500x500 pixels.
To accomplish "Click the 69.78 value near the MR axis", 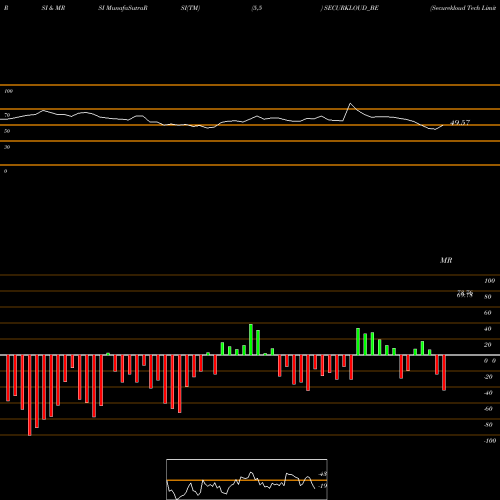I will (x=465, y=295).
